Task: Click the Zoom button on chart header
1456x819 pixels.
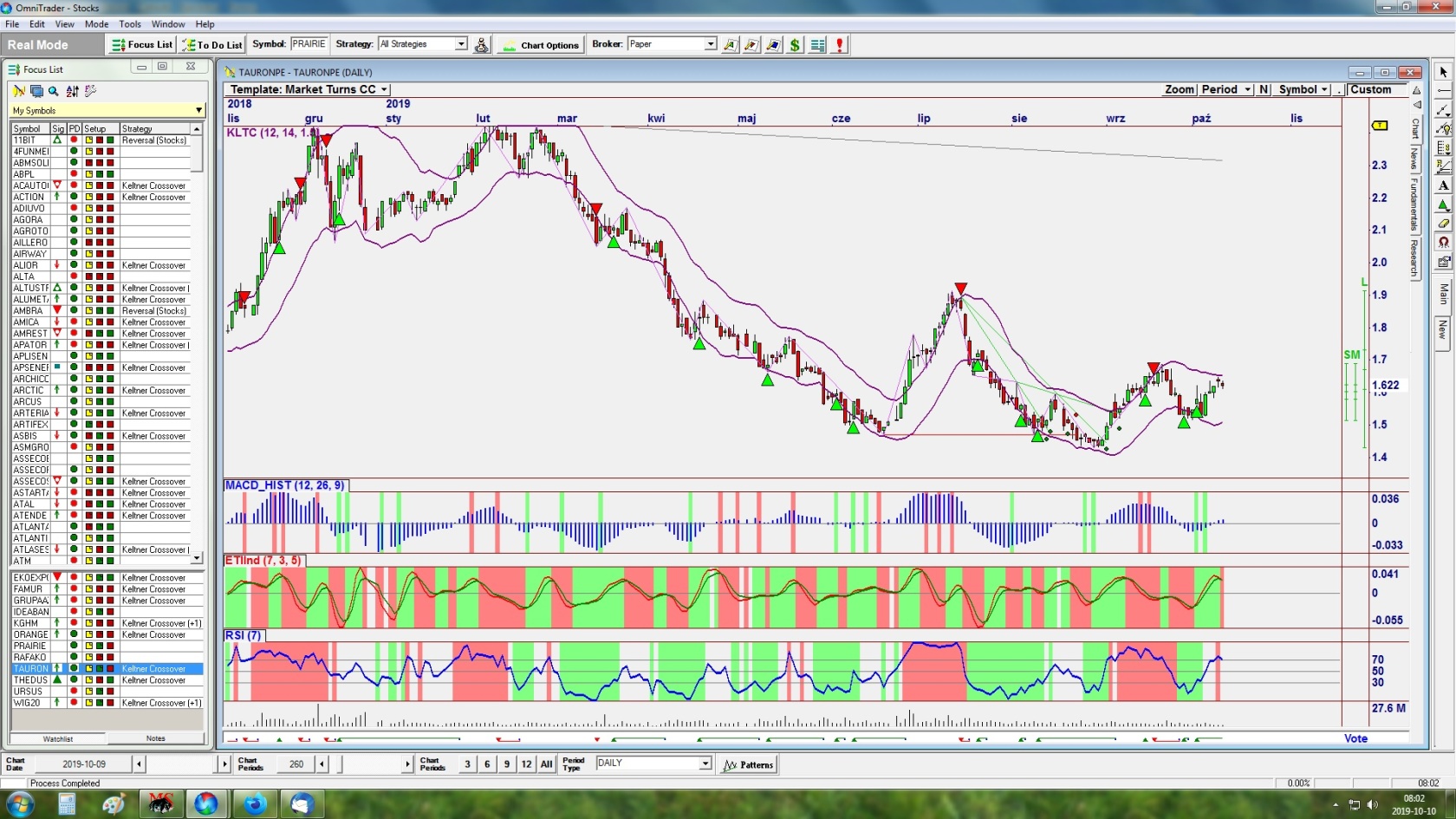Action: point(1180,89)
